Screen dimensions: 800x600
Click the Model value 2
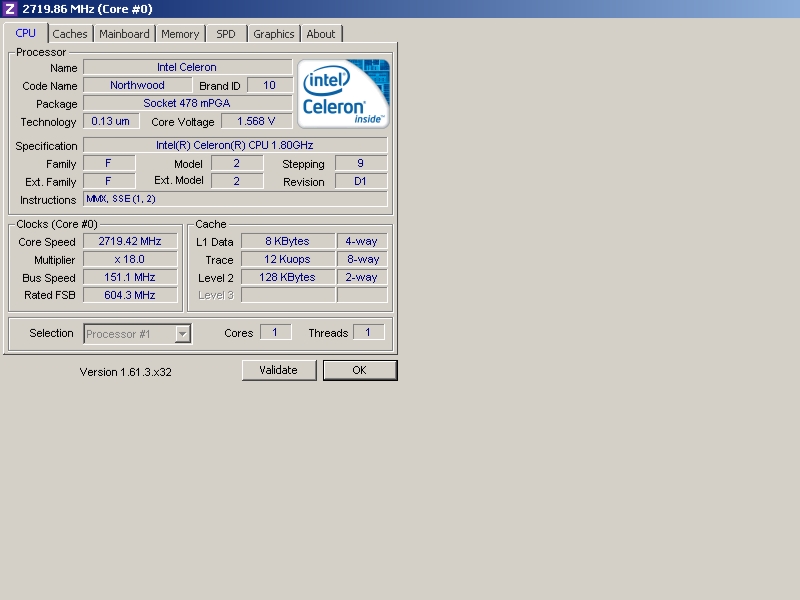click(x=237, y=163)
